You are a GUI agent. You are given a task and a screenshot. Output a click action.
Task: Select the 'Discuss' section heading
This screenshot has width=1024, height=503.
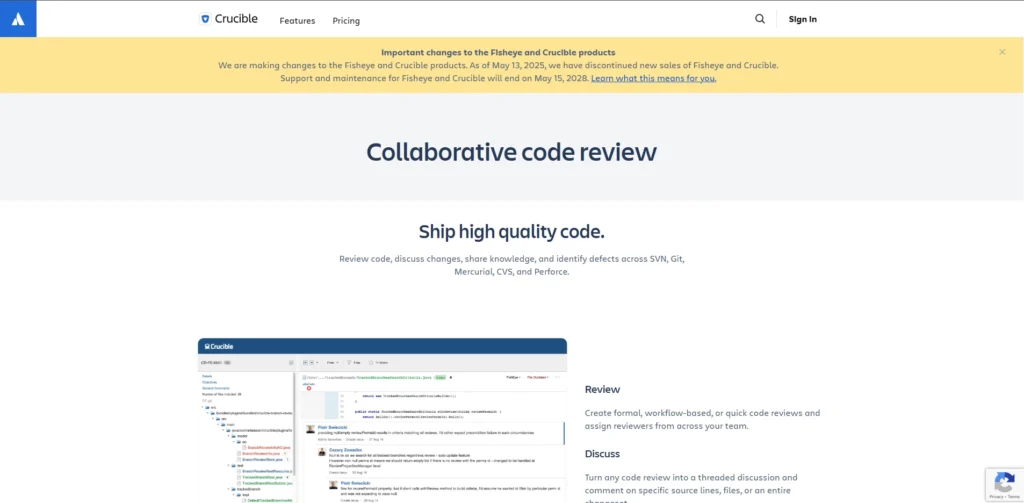pos(602,453)
